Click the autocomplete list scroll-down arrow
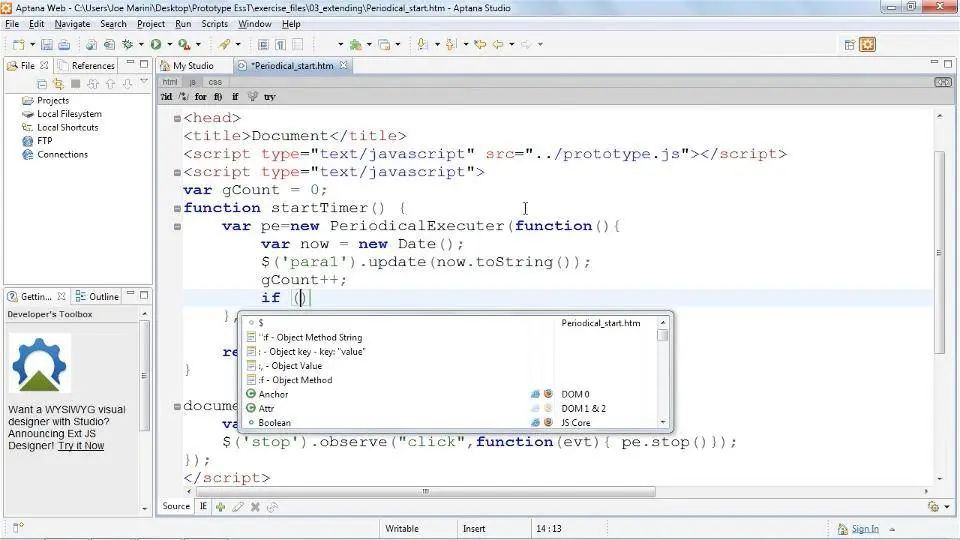The image size is (960, 540). coord(663,422)
